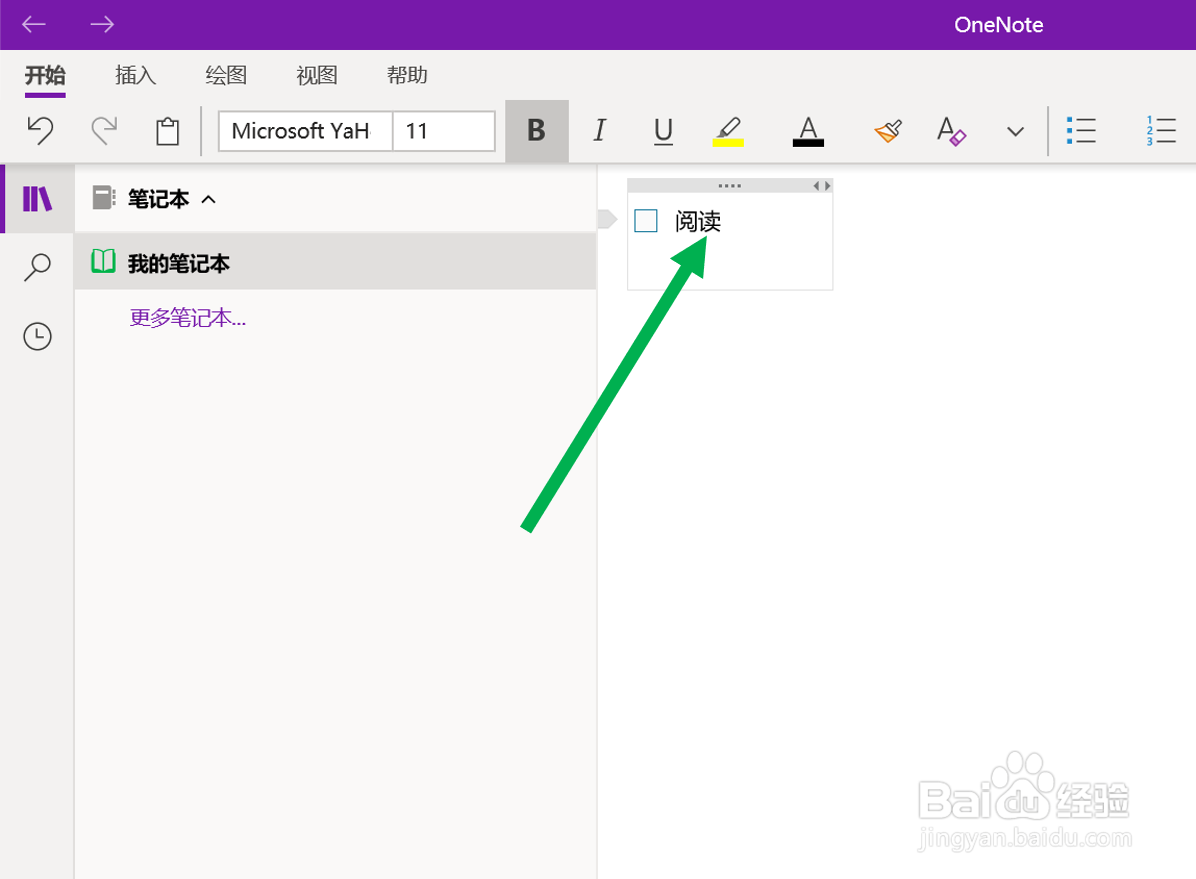Apply yellow text highlight
The image size is (1196, 879).
click(x=728, y=131)
